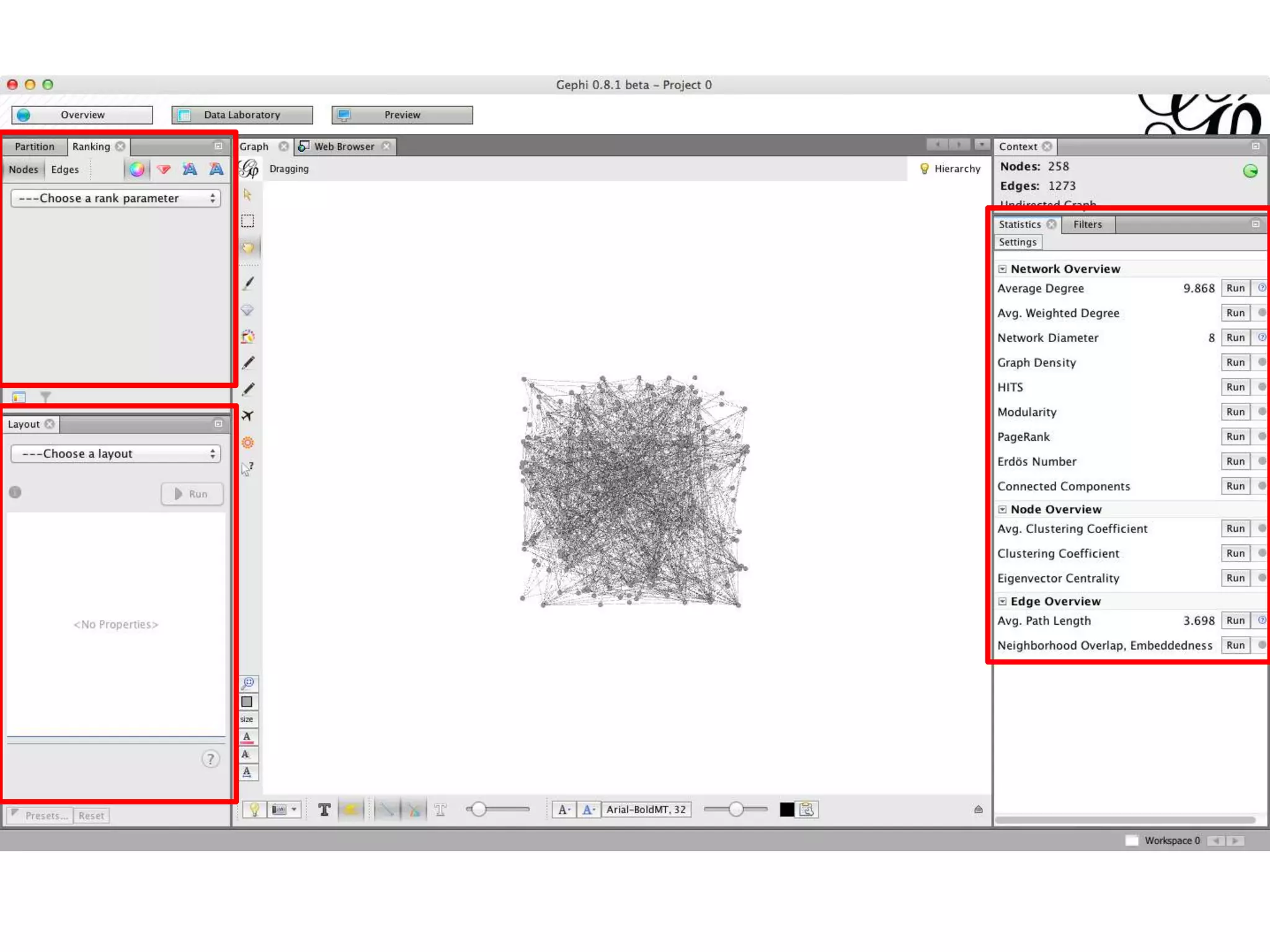This screenshot has height=952, width=1270.
Task: Open the Data Laboratory view
Action: (242, 115)
